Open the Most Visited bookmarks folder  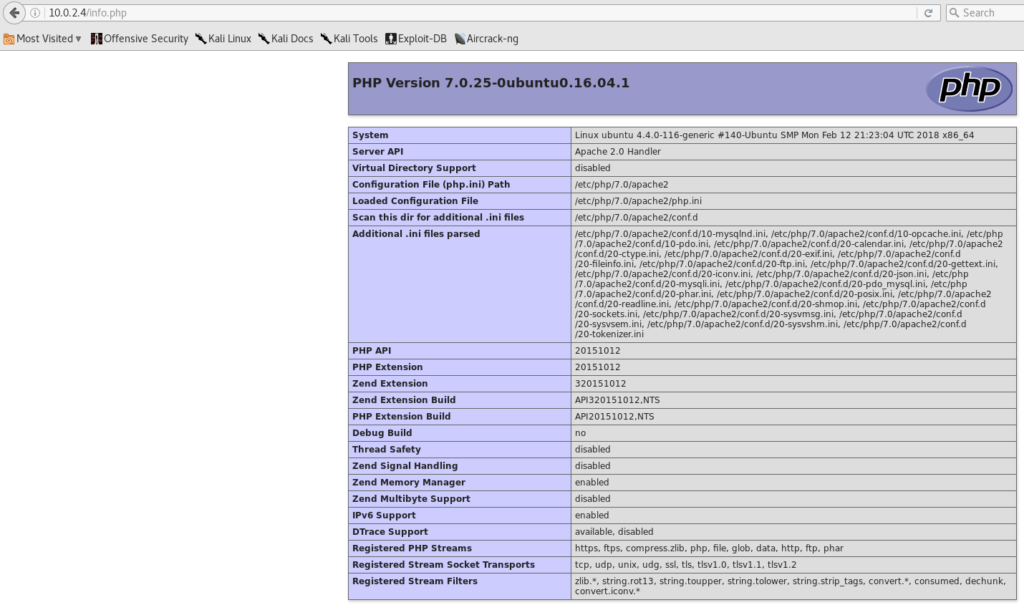tap(43, 39)
